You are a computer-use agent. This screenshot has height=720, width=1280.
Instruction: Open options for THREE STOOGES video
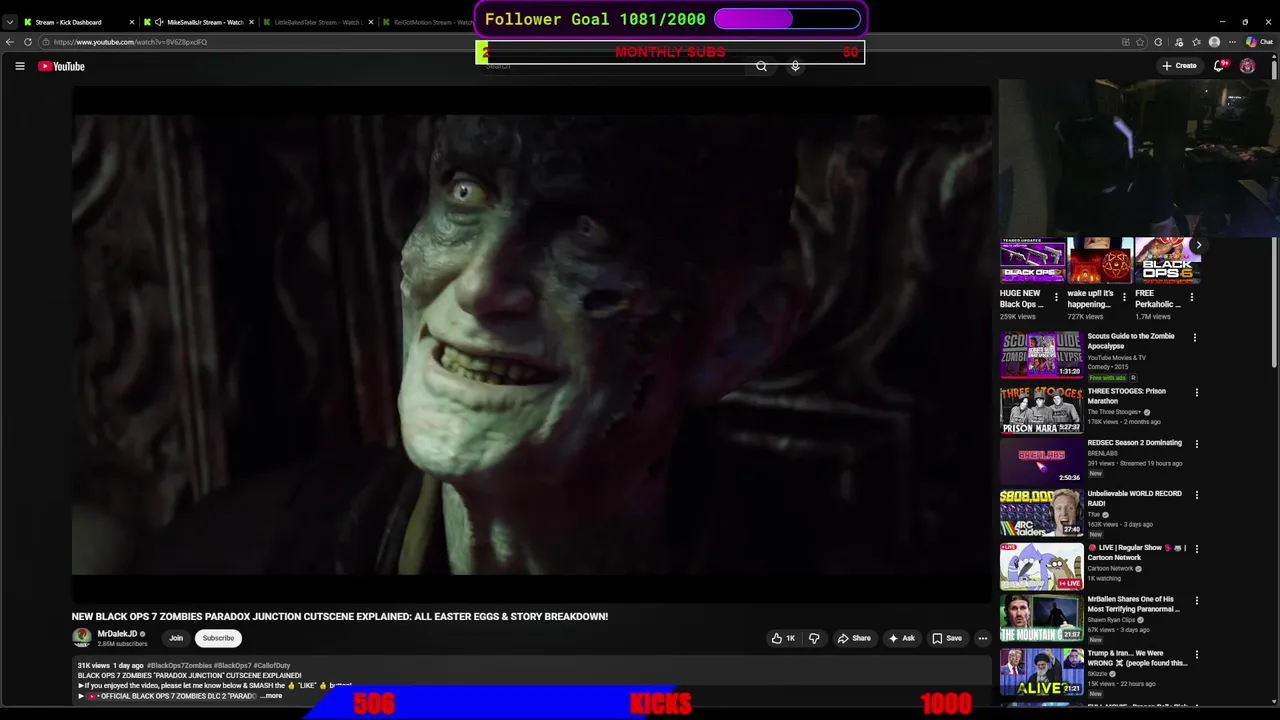click(1196, 393)
